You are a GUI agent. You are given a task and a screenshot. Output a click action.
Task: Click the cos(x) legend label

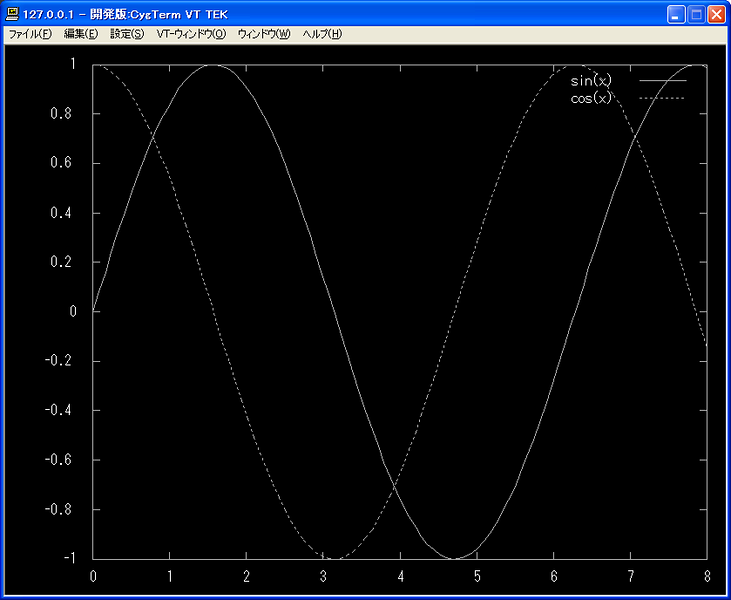(591, 97)
